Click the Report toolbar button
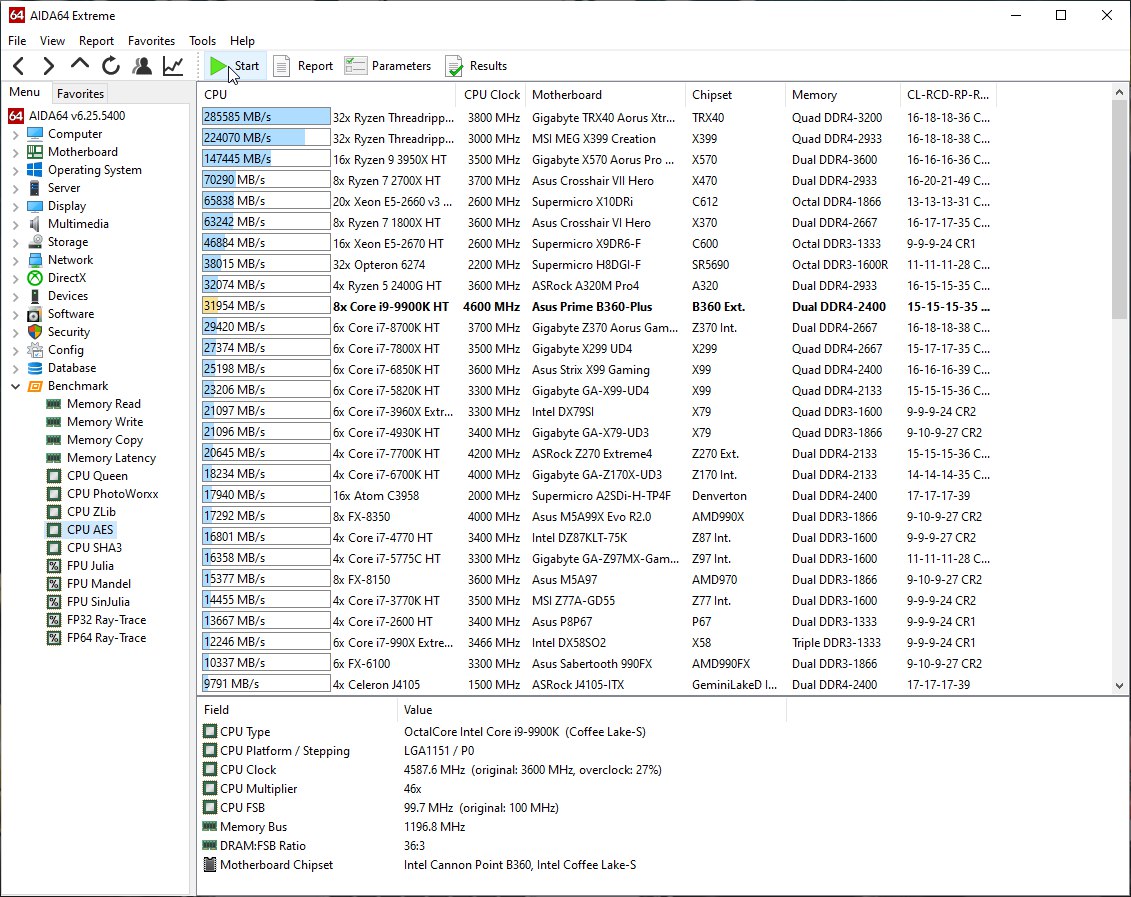The image size is (1131, 897). coord(304,66)
